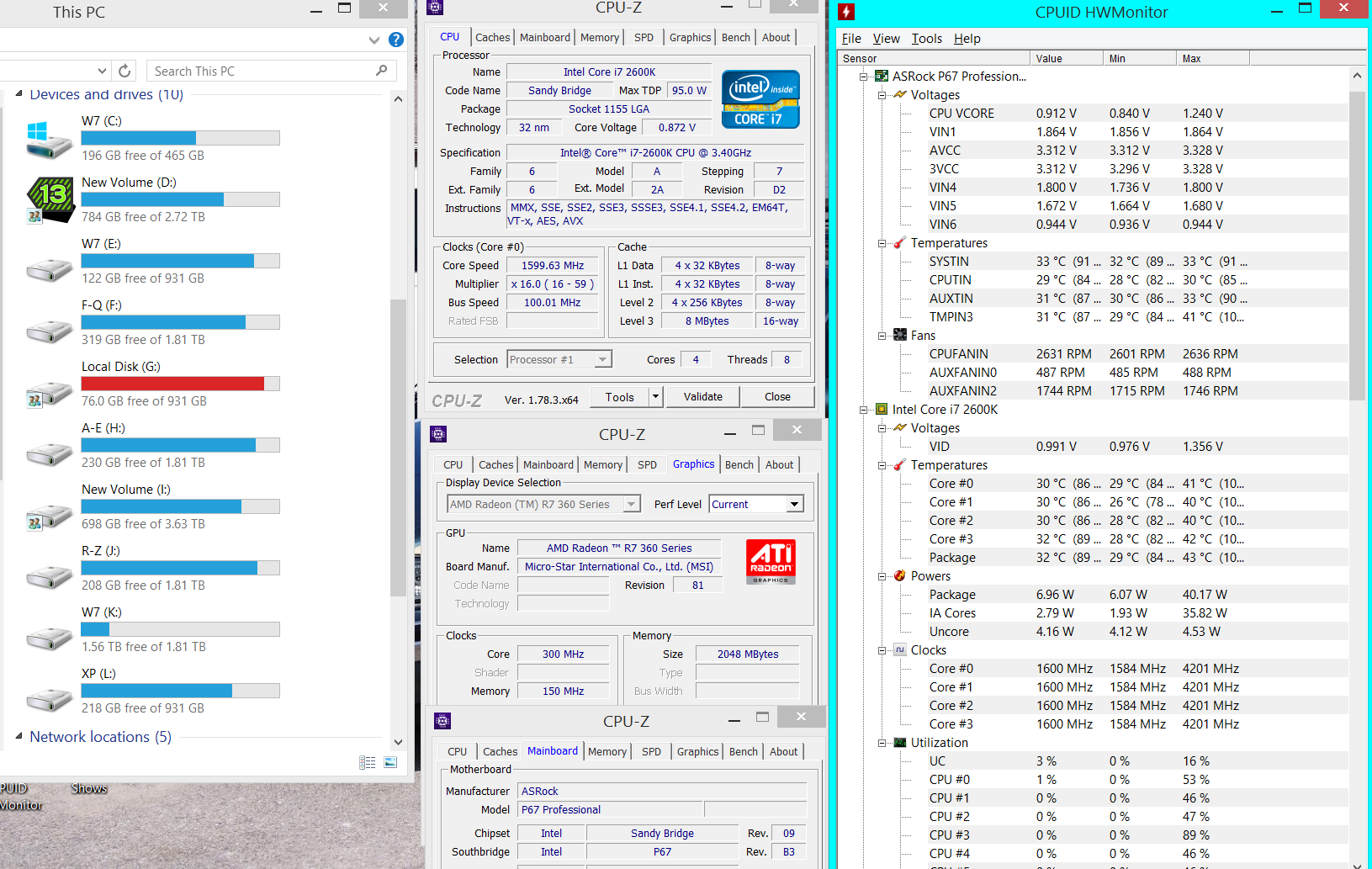Click the search magnifier icon in This PC
1372x869 pixels.
[382, 71]
